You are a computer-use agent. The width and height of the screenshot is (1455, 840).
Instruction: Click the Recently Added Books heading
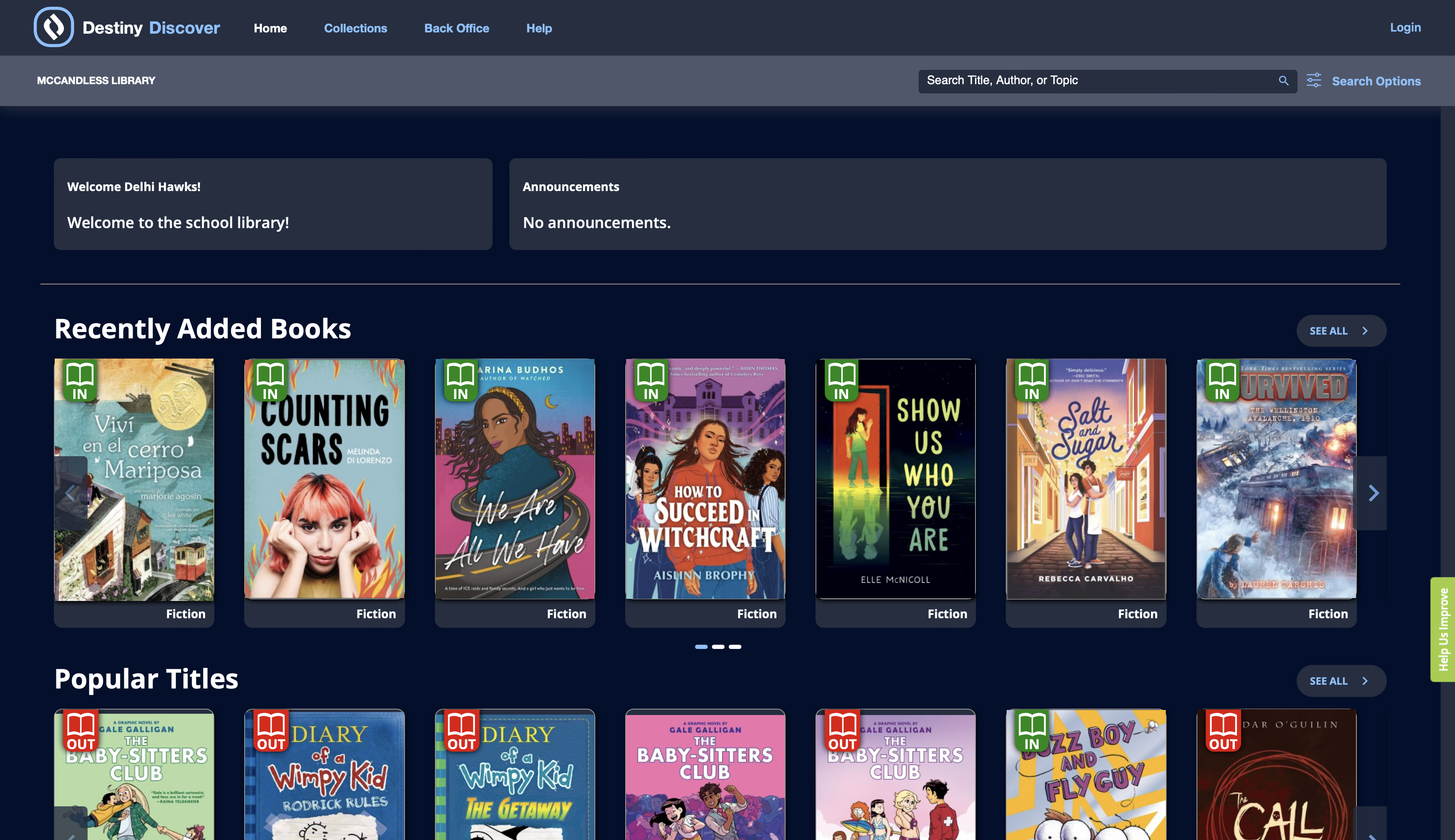click(x=203, y=329)
